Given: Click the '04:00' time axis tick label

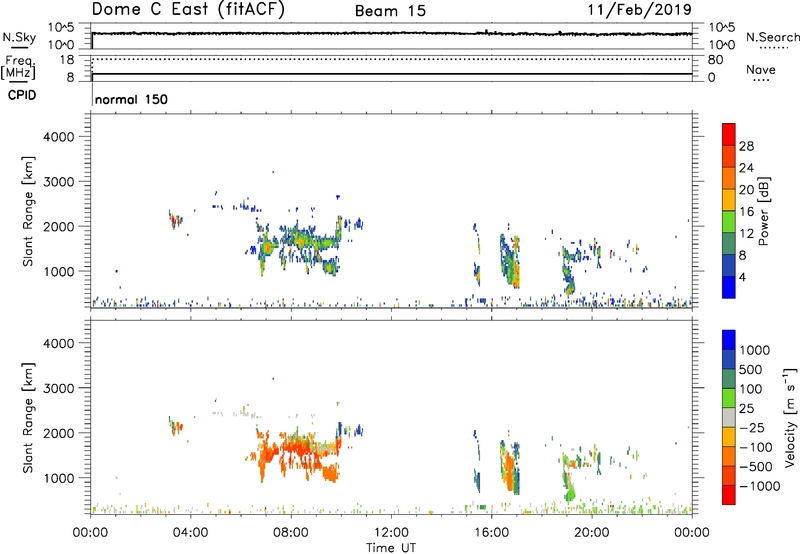Looking at the screenshot, I should point(190,533).
